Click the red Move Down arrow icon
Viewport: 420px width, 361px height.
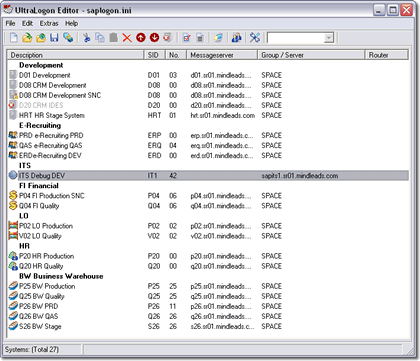point(154,38)
